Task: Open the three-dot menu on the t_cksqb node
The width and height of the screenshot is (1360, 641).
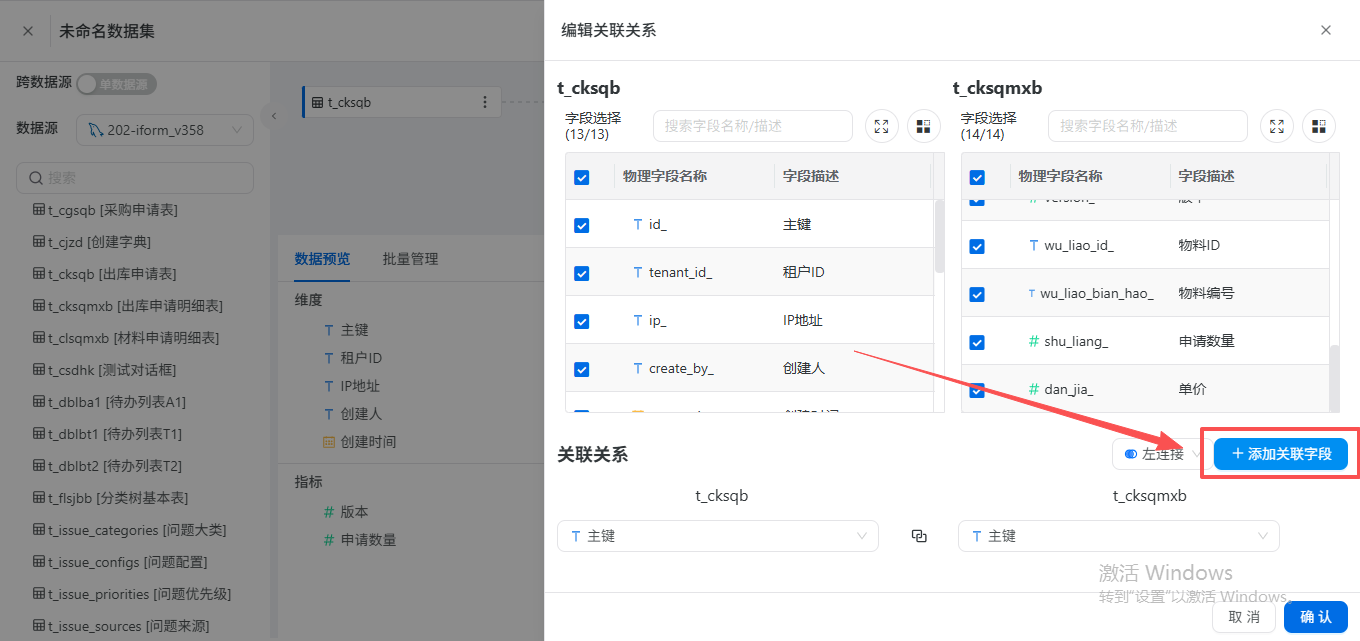Action: [485, 102]
